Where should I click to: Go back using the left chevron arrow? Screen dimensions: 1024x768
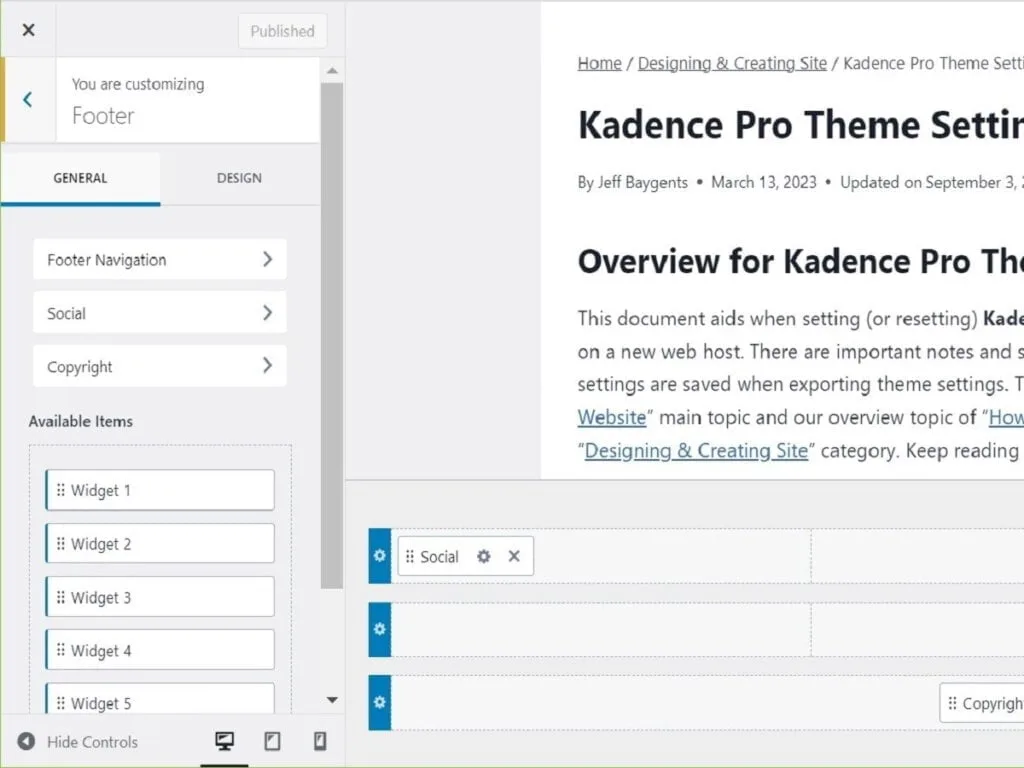tap(27, 99)
